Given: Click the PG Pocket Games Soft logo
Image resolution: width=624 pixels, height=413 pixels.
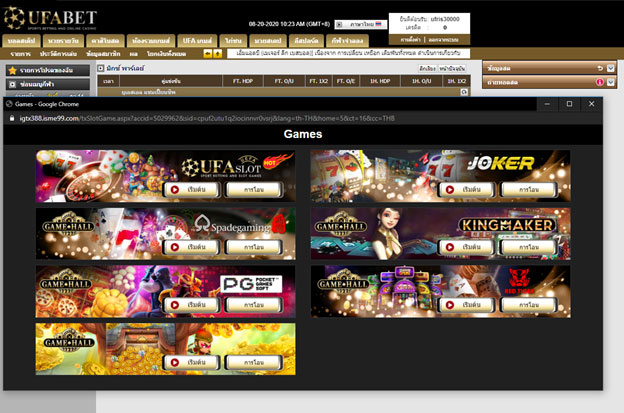Looking at the screenshot, I should pyautogui.click(x=251, y=284).
